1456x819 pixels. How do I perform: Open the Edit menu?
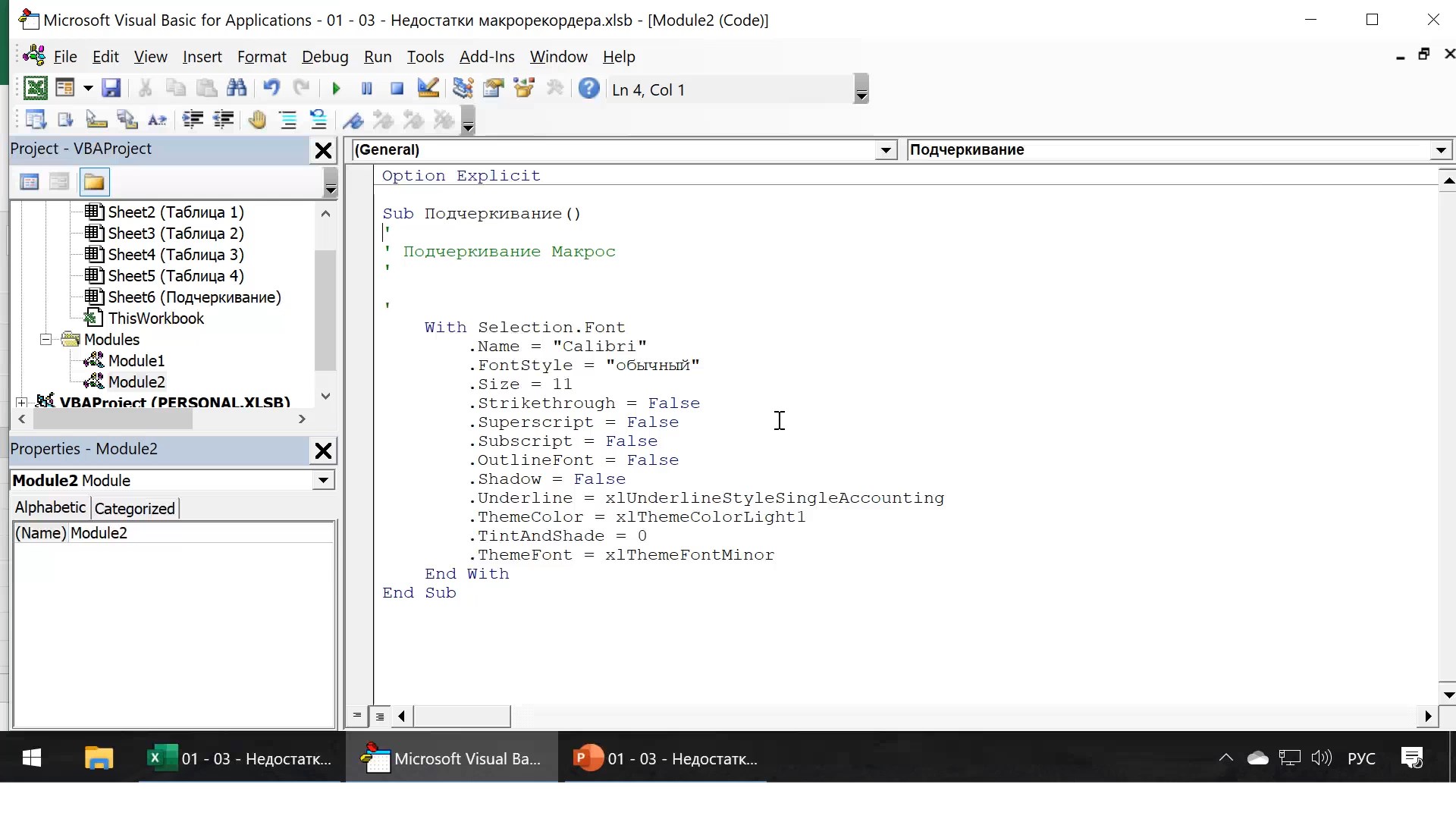coord(105,57)
